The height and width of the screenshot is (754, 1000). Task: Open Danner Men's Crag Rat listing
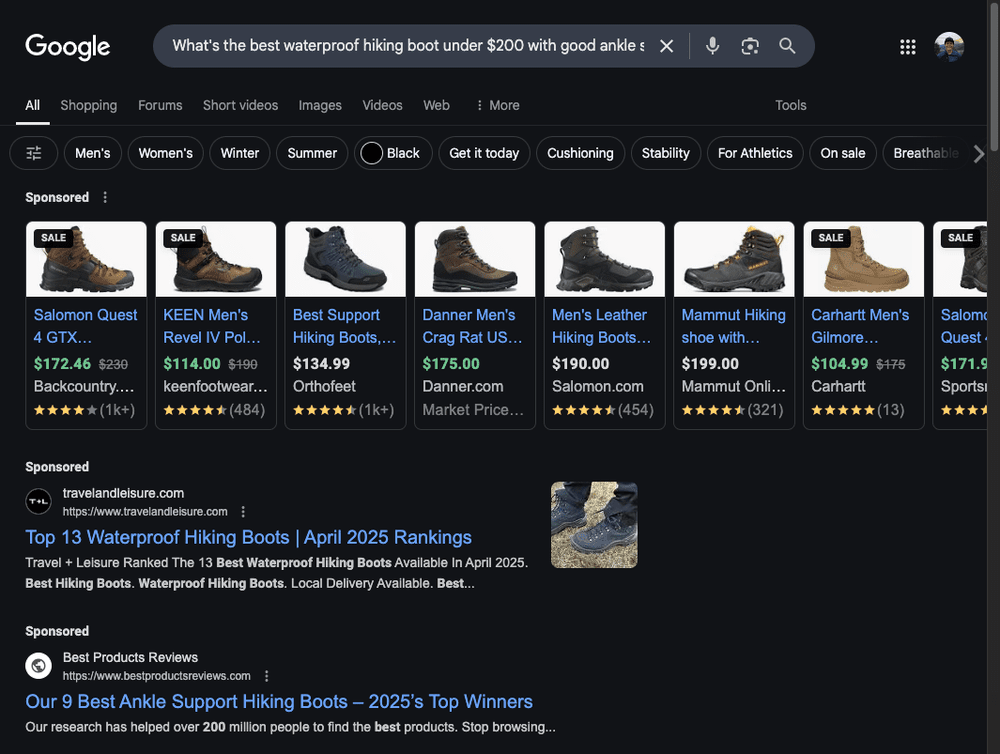coord(474,325)
